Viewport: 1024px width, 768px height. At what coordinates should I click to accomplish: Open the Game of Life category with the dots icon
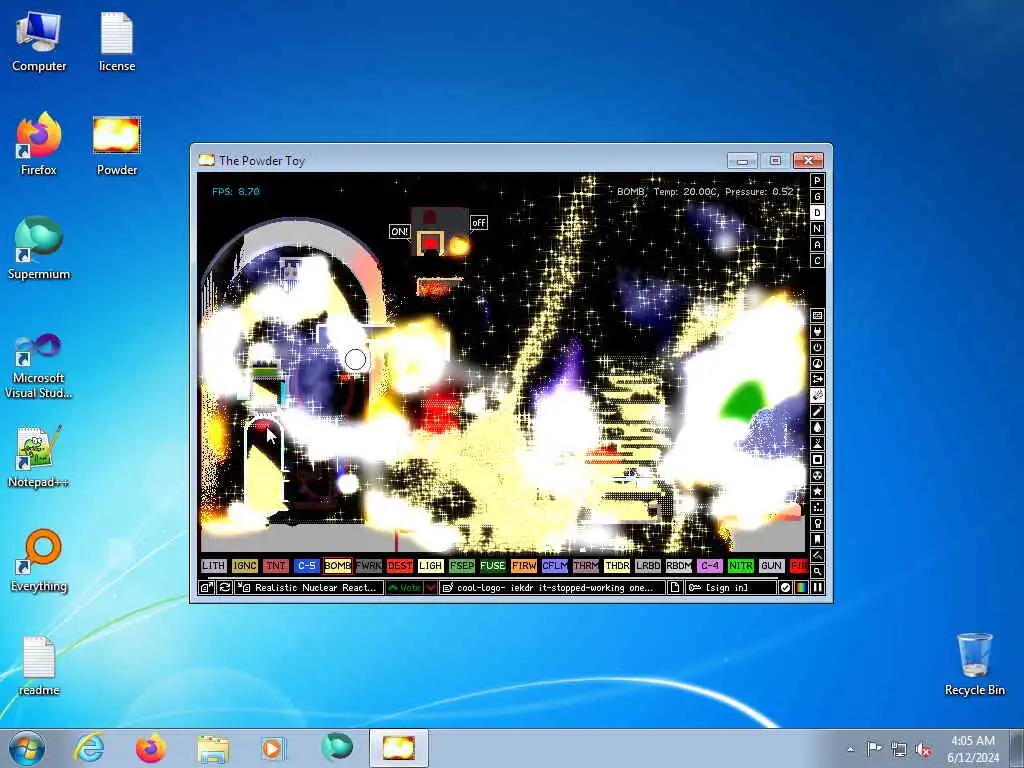[x=817, y=507]
